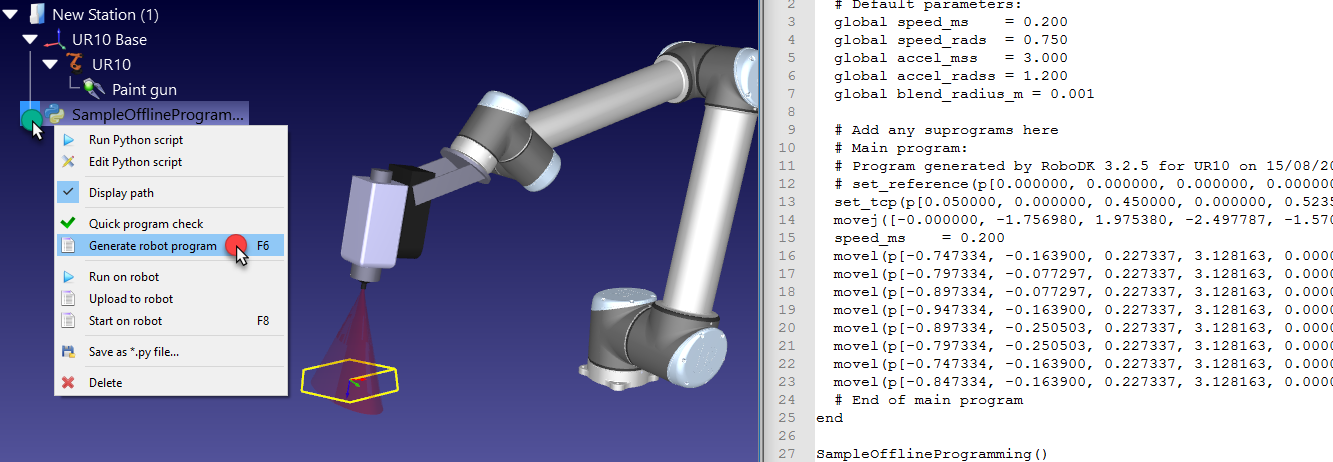Click the Python icon beside SampleOfflineProgram
This screenshot has height=462, width=1333.
coord(55,115)
